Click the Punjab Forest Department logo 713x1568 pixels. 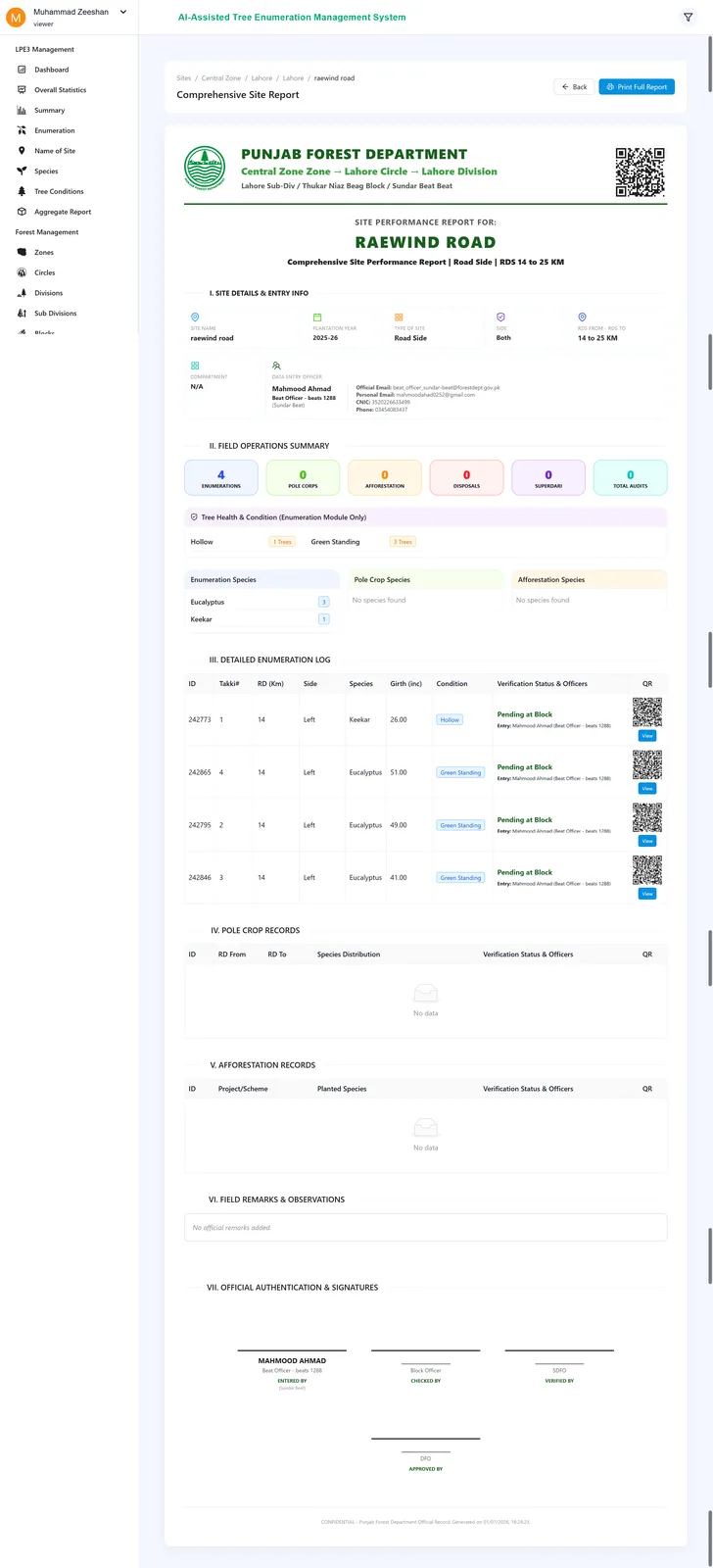tap(205, 168)
